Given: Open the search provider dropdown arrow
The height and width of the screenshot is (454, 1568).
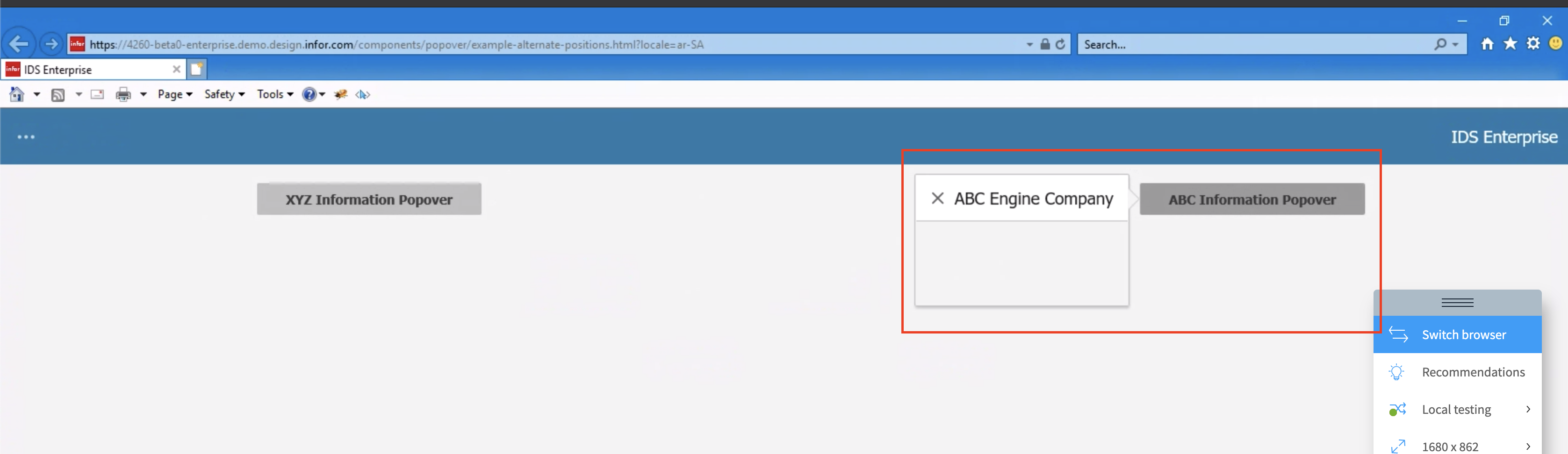Looking at the screenshot, I should pos(1455,44).
